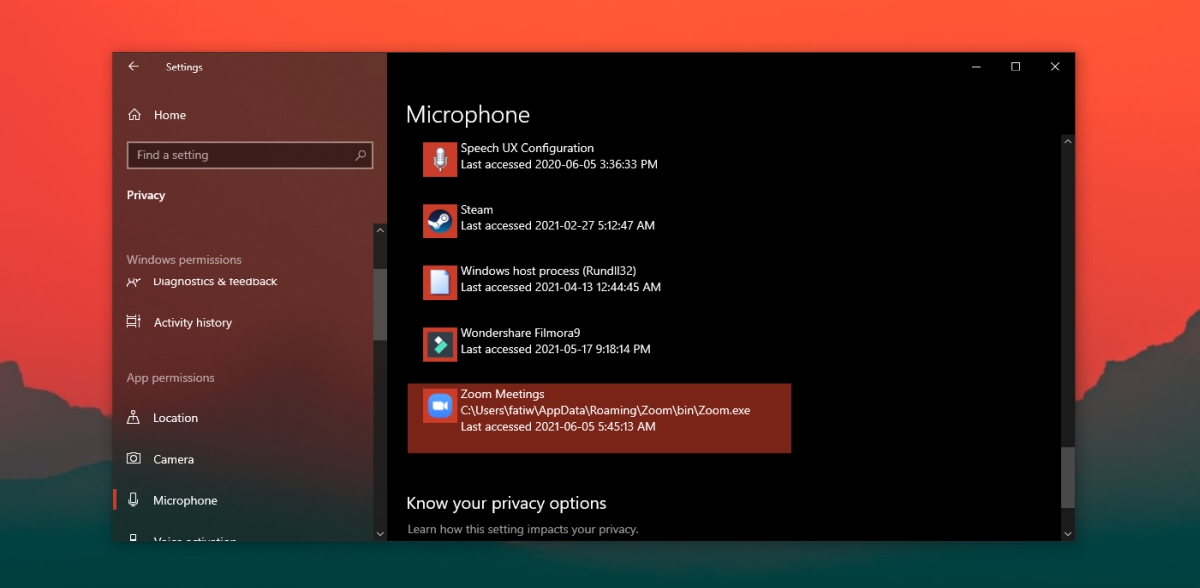Maximize the Settings window

[1015, 67]
